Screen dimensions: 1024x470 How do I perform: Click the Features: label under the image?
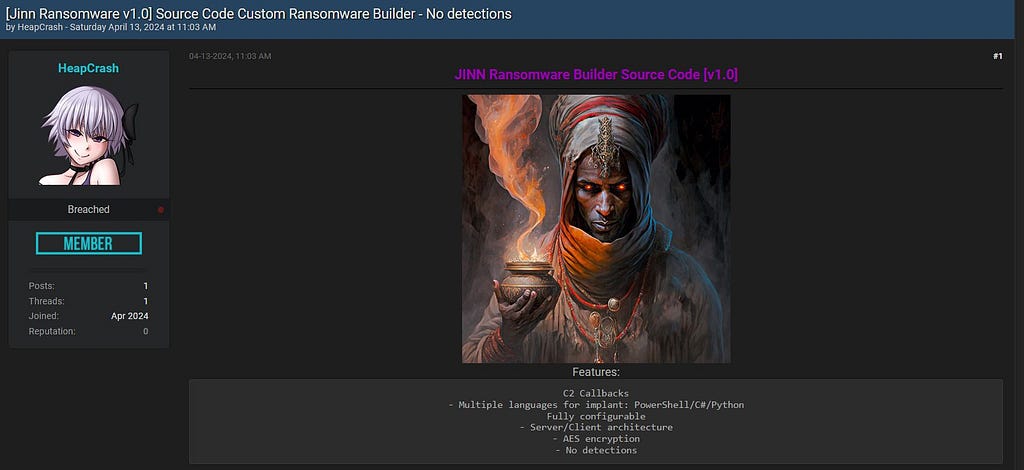596,372
